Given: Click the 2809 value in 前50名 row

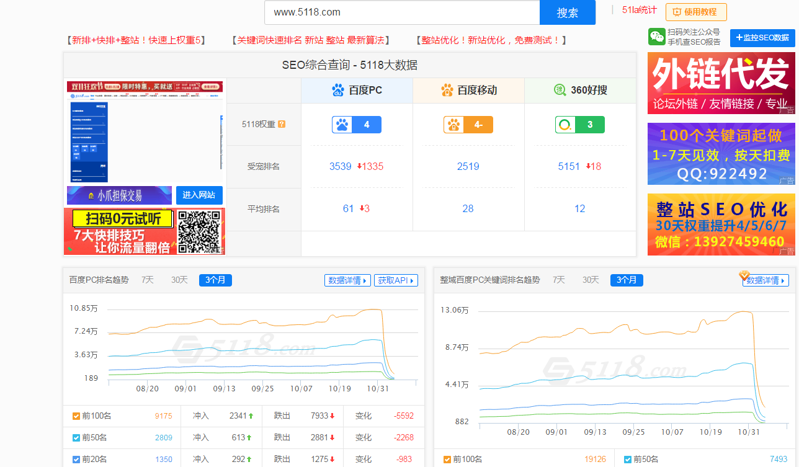Looking at the screenshot, I should [x=164, y=437].
